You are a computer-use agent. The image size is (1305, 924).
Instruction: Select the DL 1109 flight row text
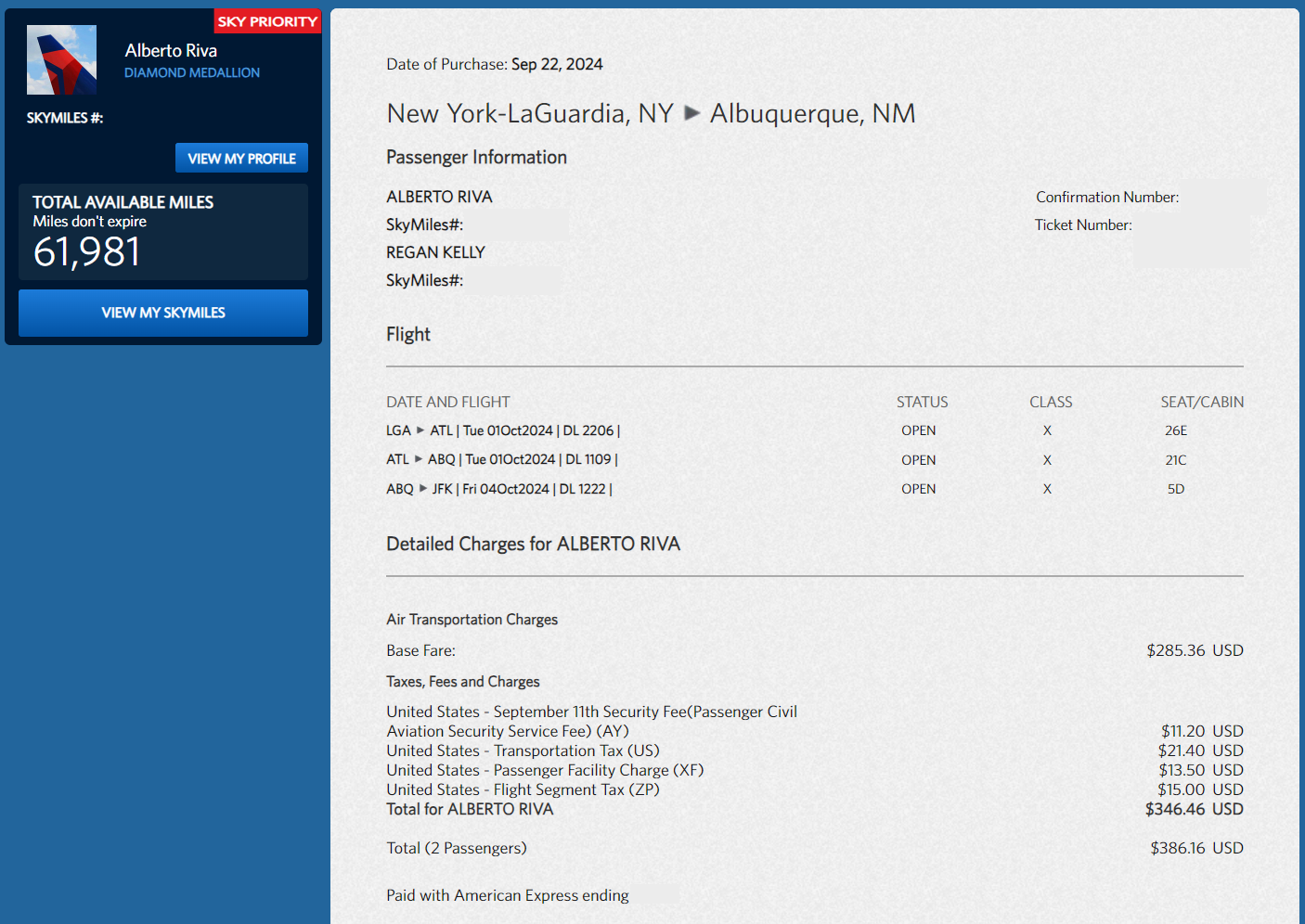[502, 459]
